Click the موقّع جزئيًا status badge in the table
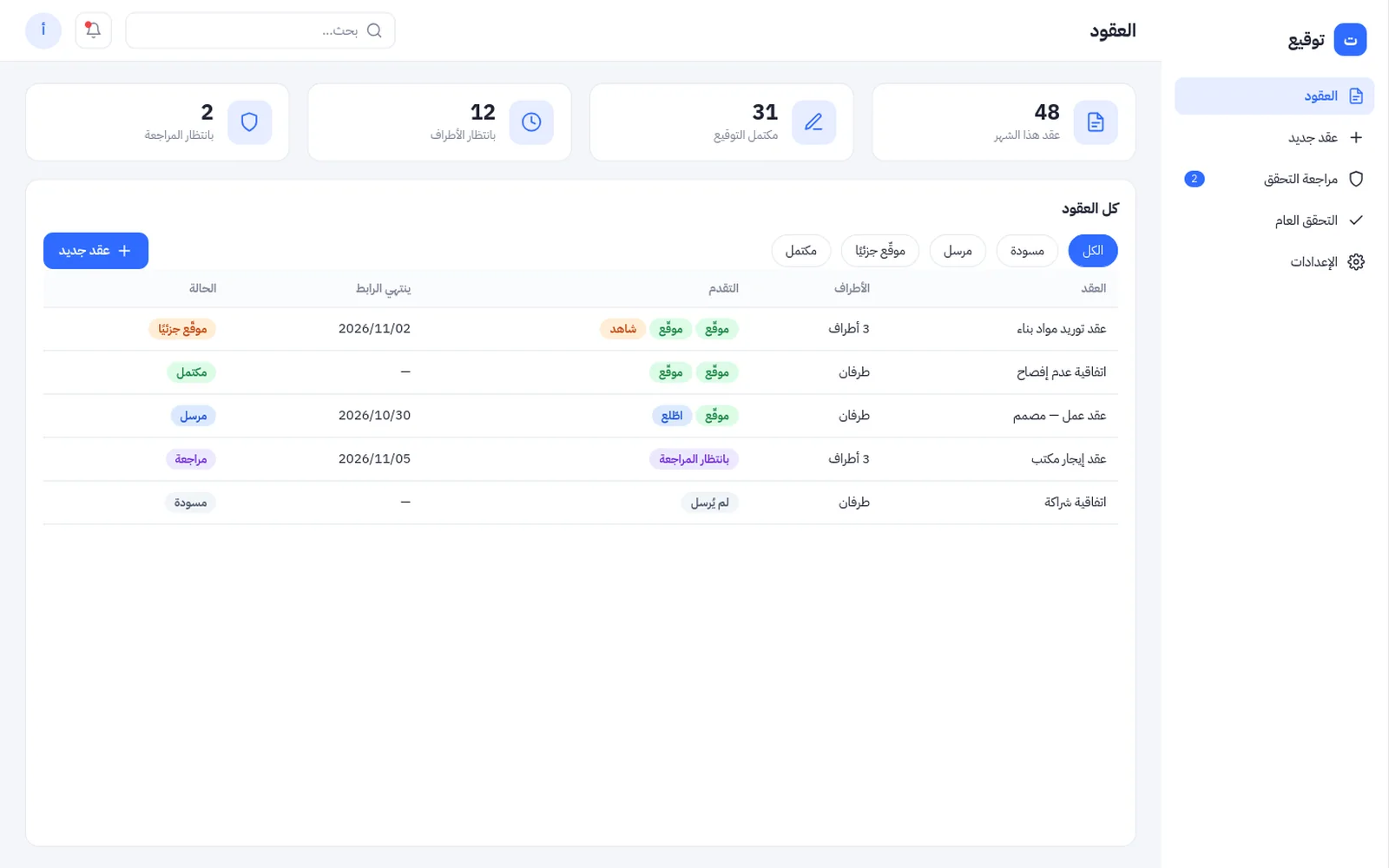 pos(182,329)
